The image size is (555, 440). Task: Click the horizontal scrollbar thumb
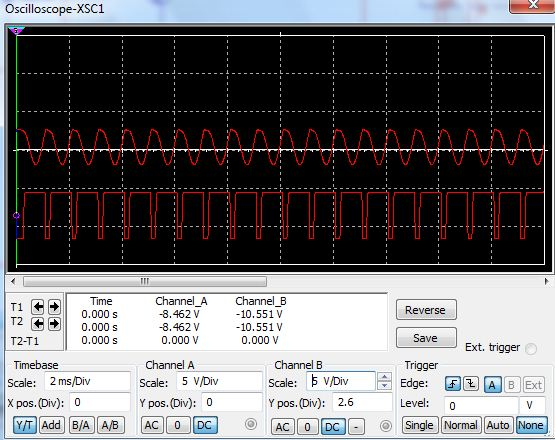145,282
